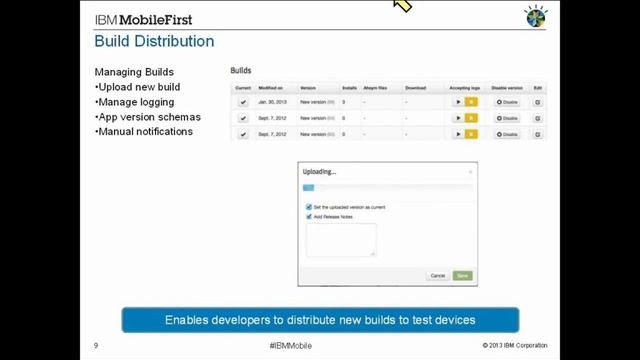Click the 'Build Distribution' slide title
640x360 pixels.
coord(154,41)
